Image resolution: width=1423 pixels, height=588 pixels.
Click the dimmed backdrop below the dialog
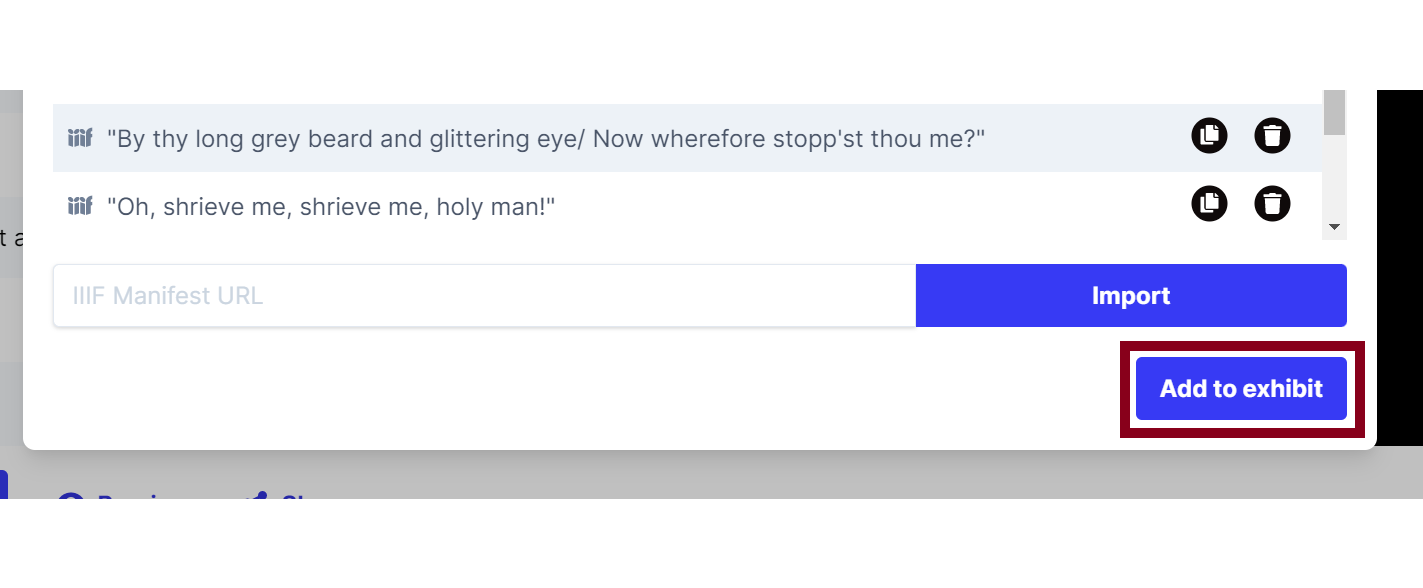(x=700, y=474)
